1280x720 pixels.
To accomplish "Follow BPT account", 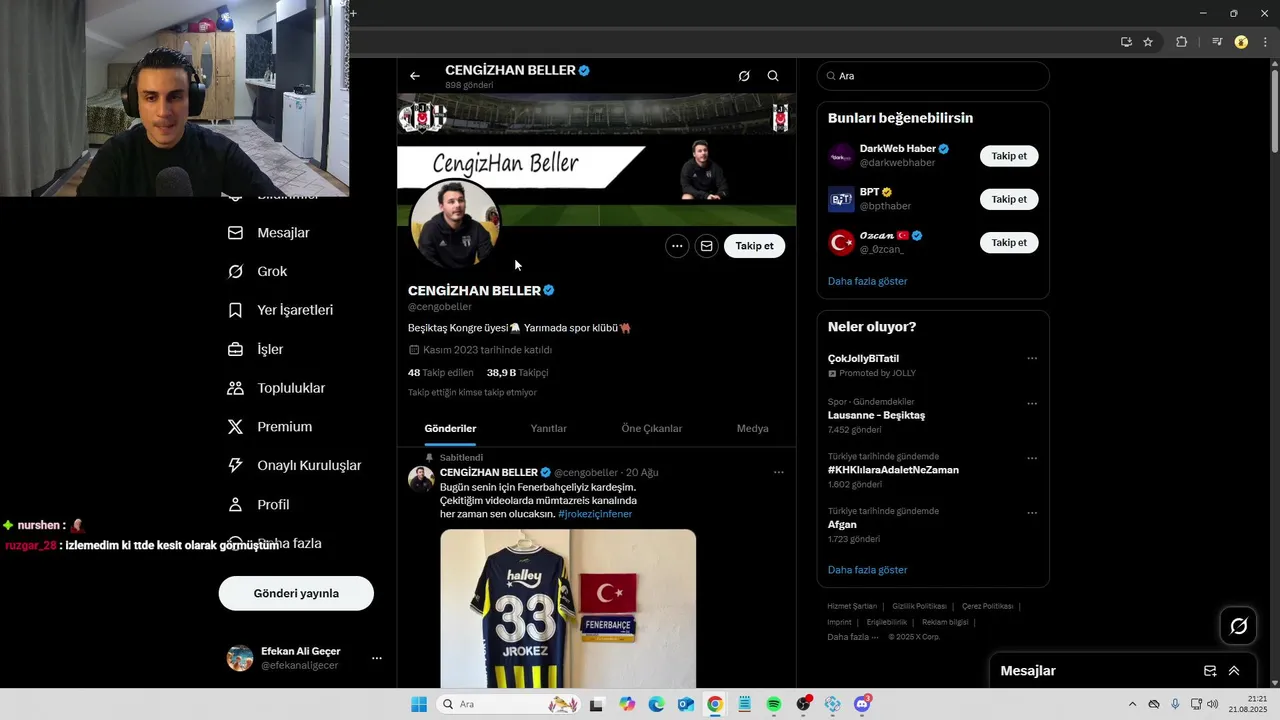I will [x=1009, y=199].
